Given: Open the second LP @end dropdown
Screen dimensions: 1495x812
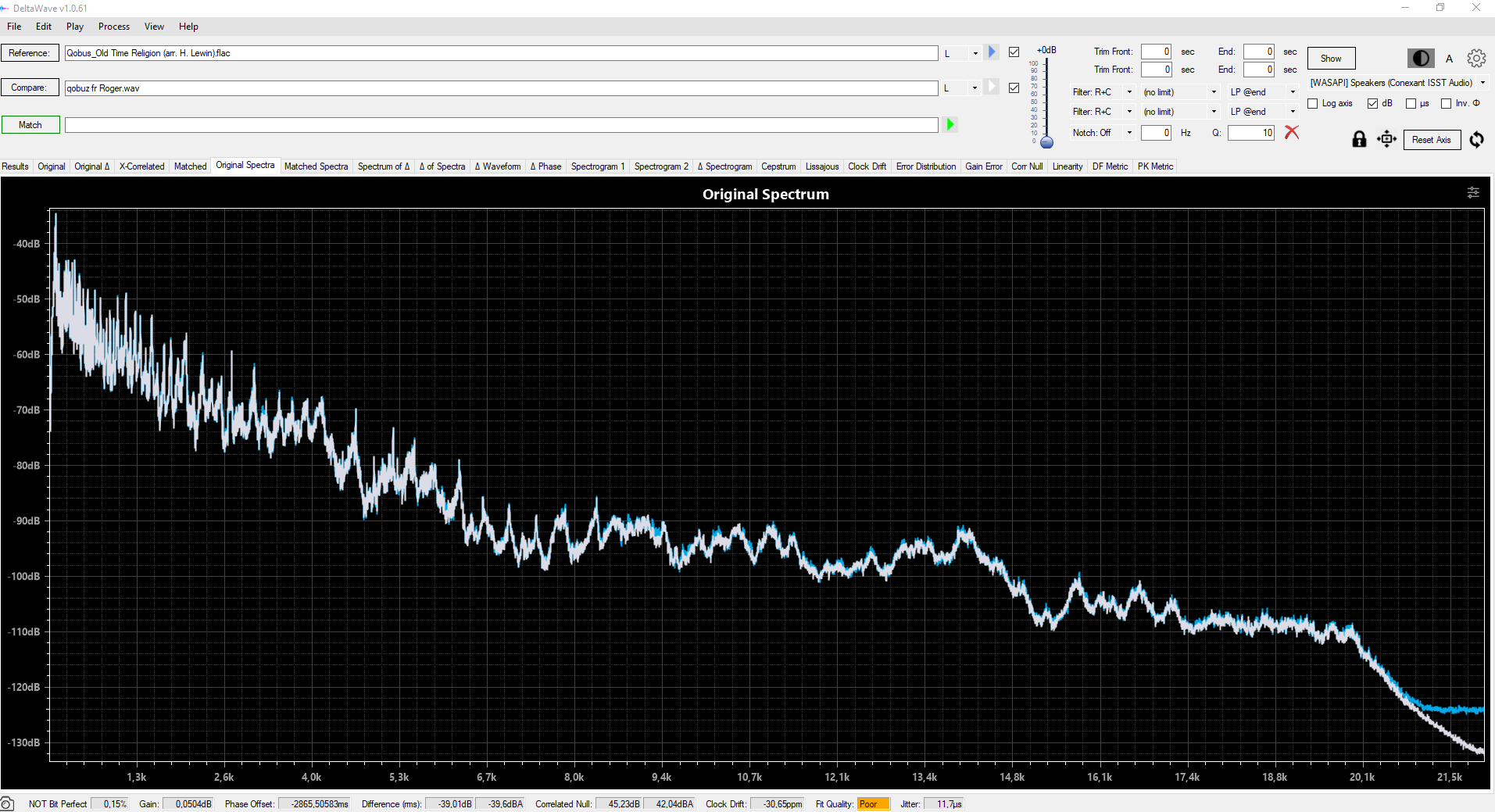Looking at the screenshot, I should pyautogui.click(x=1293, y=112).
